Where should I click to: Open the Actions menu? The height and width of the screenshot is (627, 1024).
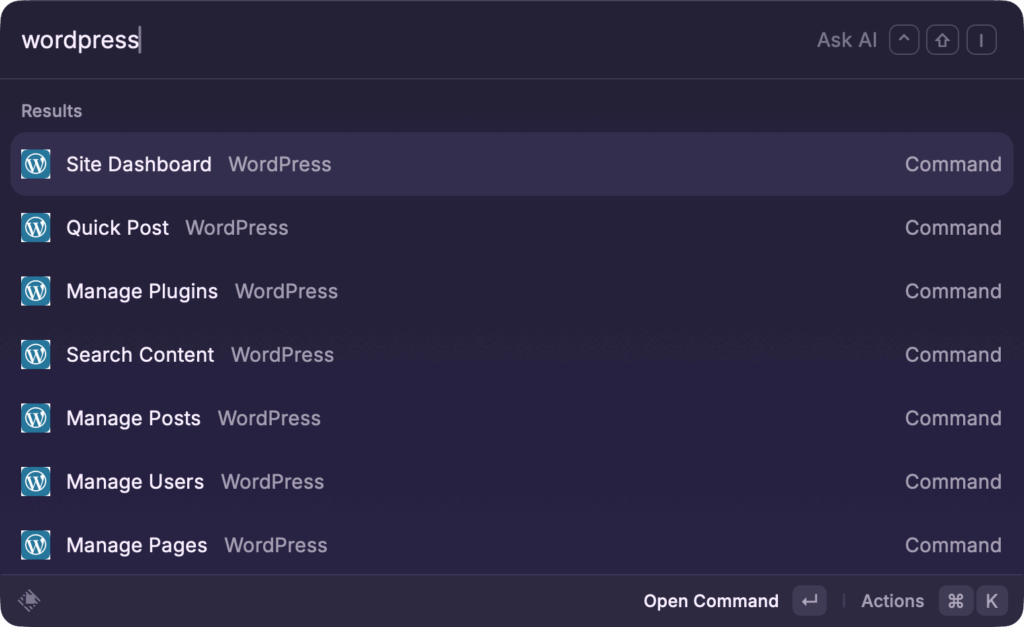[x=892, y=601]
